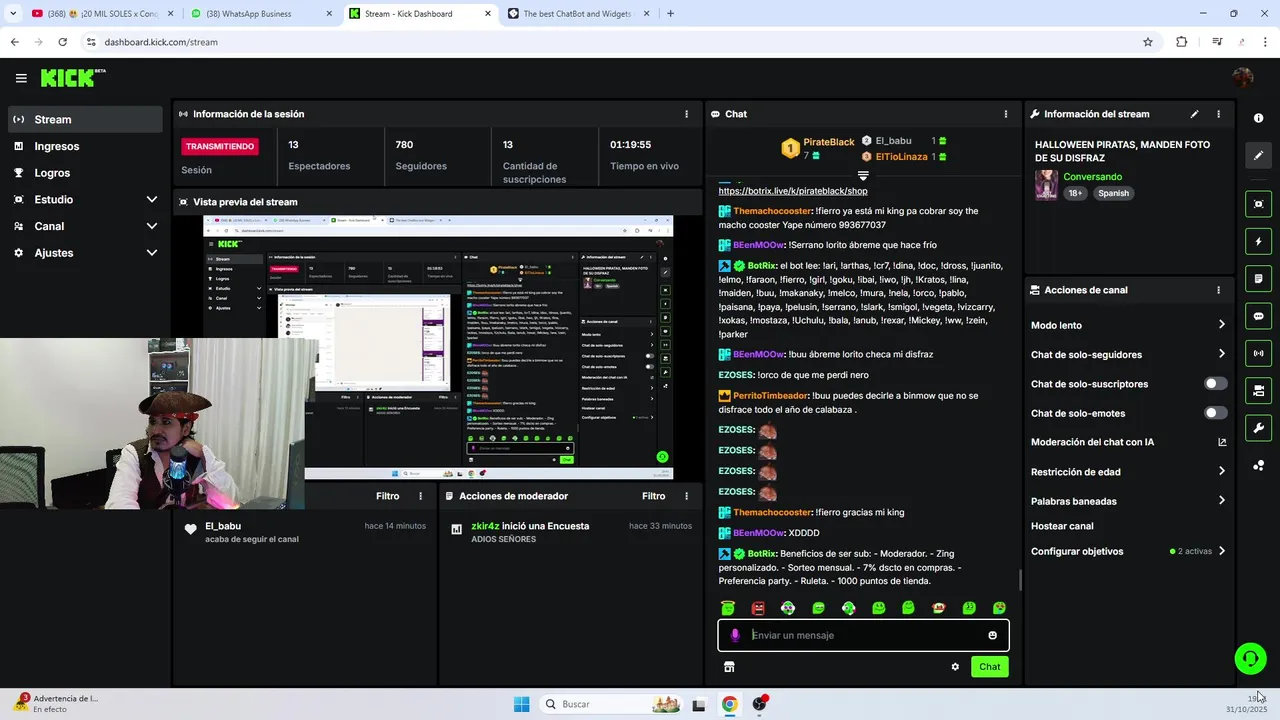
Task: Click the Conversando category link
Action: coord(1092,177)
